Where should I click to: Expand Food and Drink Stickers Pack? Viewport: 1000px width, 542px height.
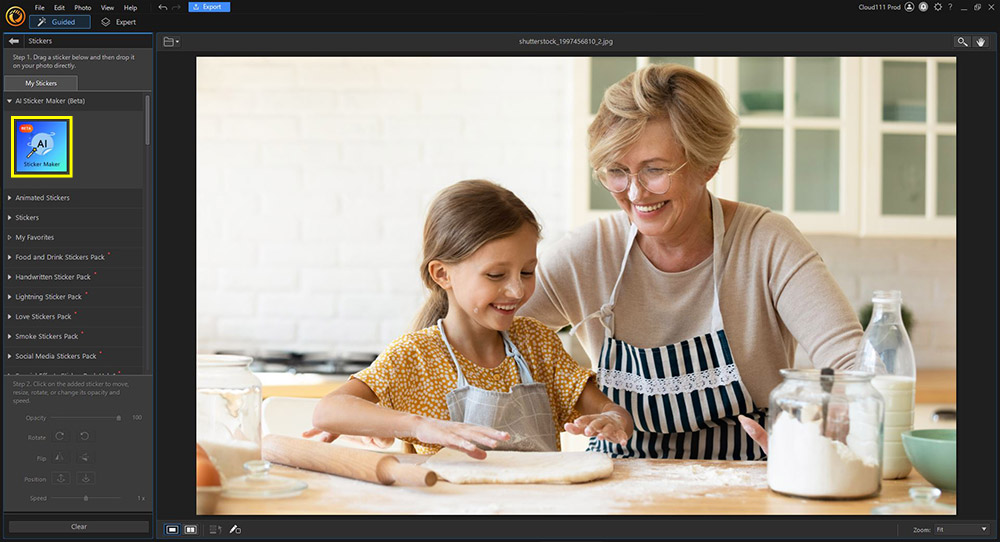coord(74,257)
